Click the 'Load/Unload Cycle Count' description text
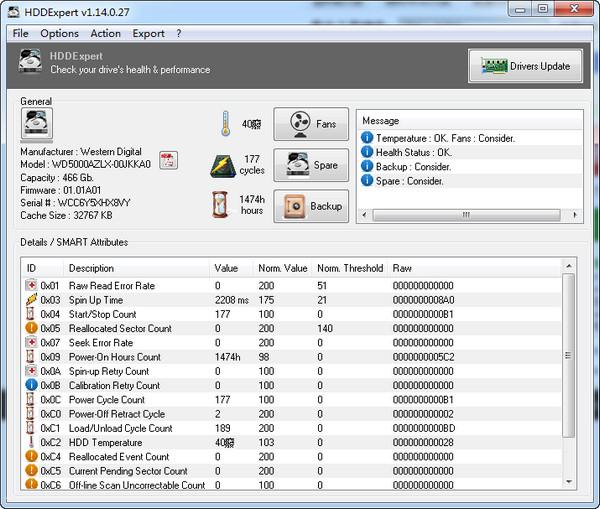The height and width of the screenshot is (509, 600). [121, 428]
